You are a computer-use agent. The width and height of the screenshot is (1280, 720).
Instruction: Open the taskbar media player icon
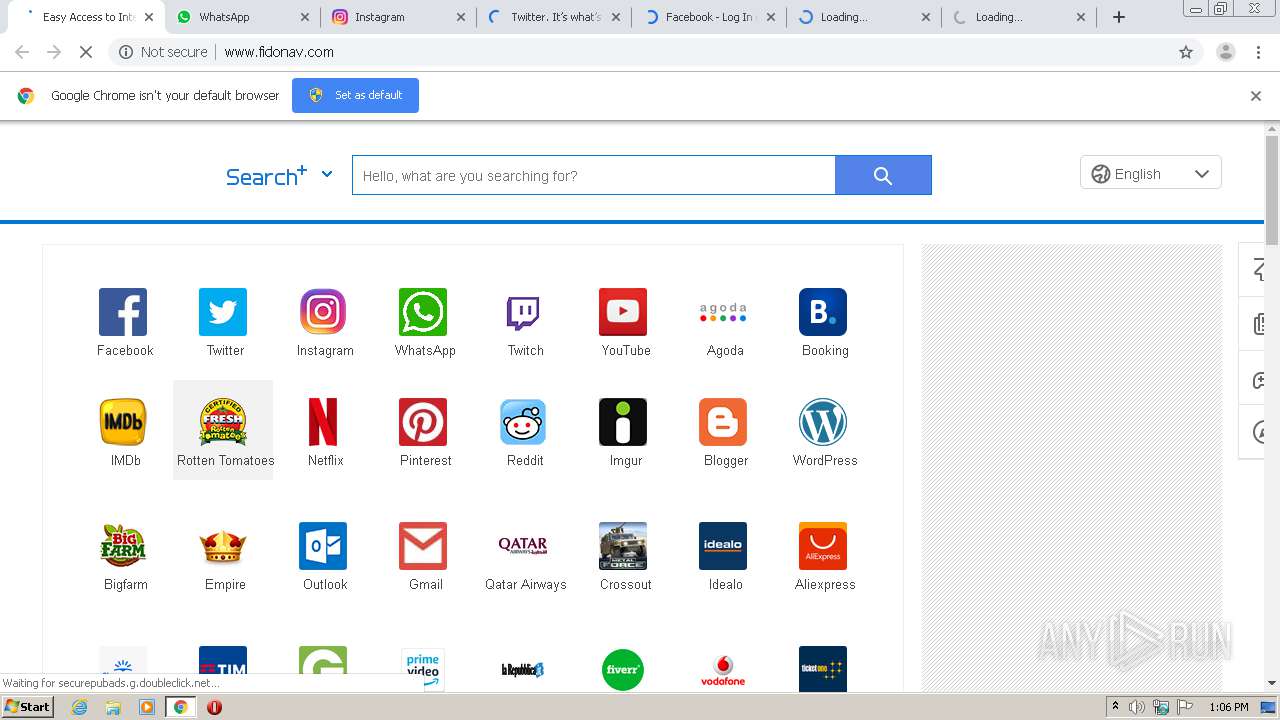coord(147,707)
